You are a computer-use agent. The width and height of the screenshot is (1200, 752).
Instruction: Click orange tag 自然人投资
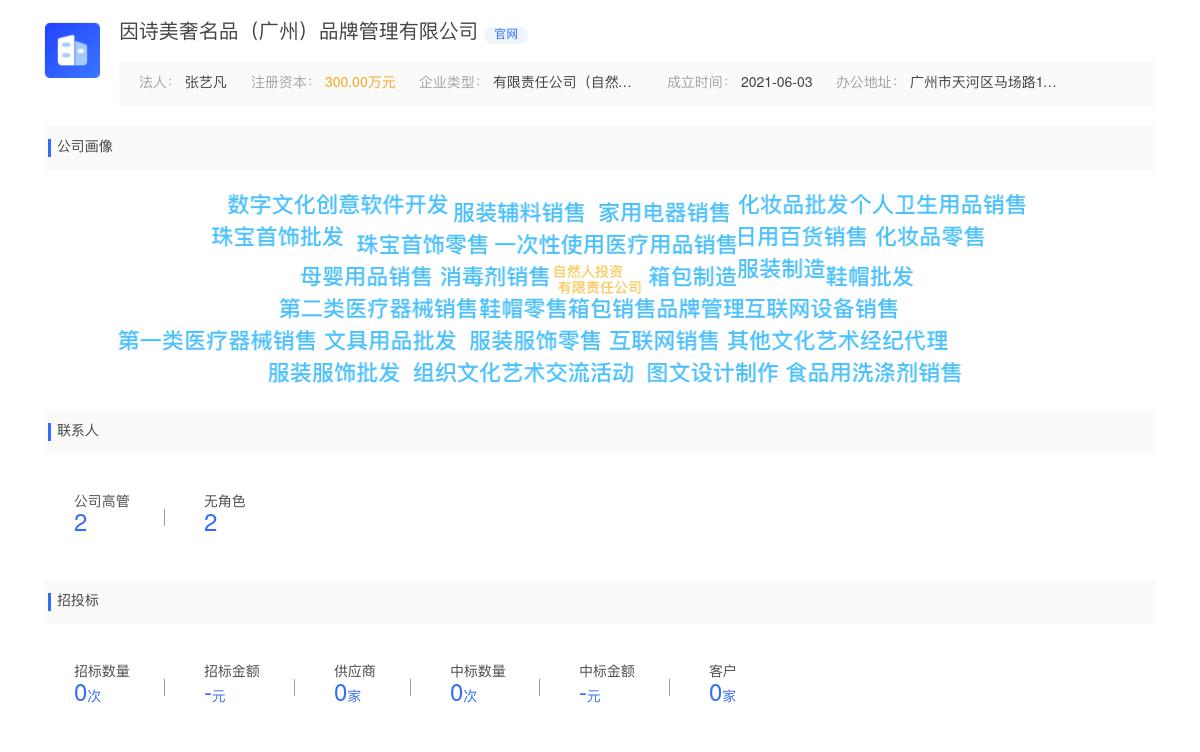(x=588, y=272)
